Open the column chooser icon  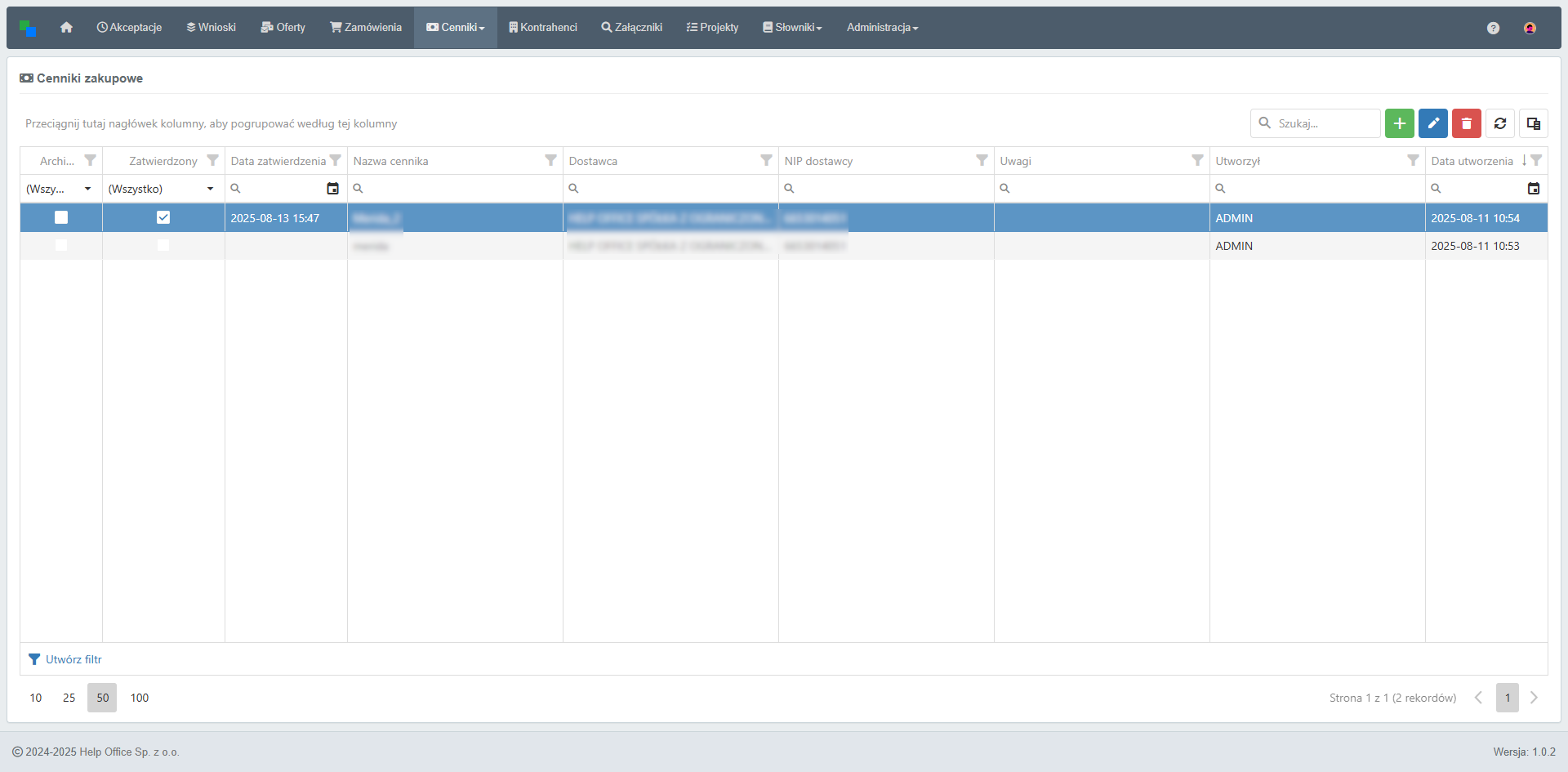(x=1533, y=123)
